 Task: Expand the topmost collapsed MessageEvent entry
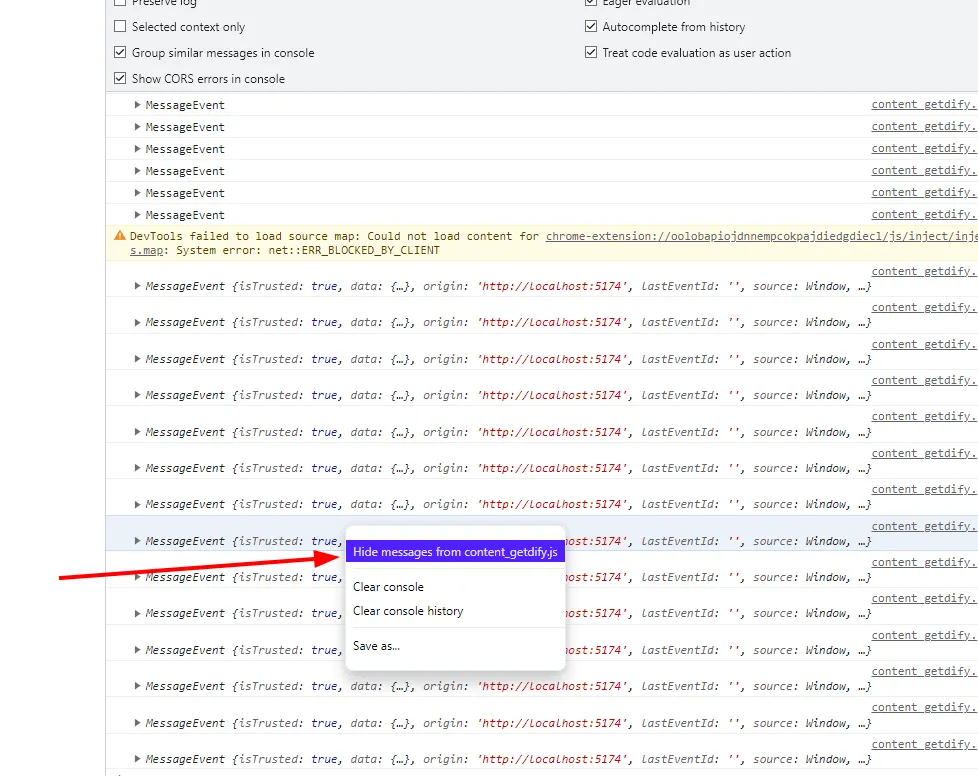[x=137, y=105]
